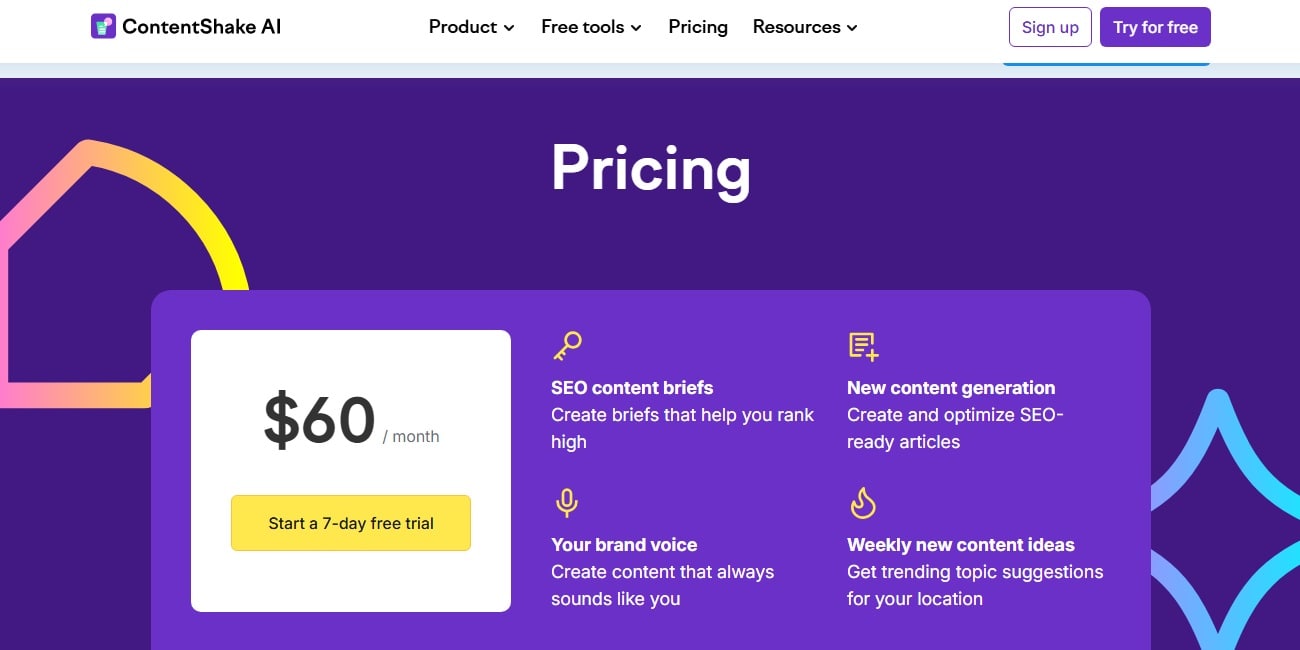Click the Weekly new content ideas heading
Screen dimensions: 1300x650
tap(961, 545)
